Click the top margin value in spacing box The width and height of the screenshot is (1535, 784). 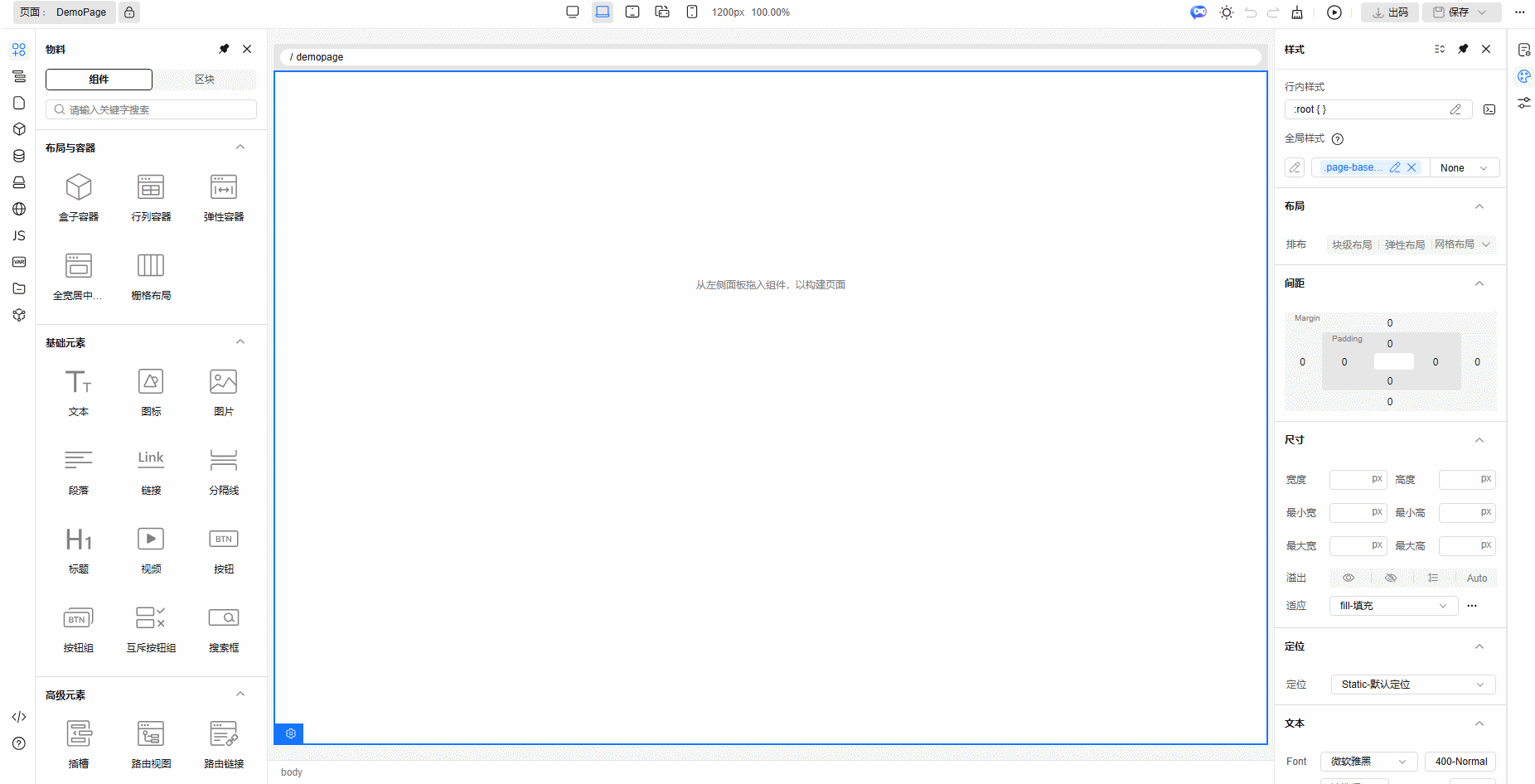[x=1390, y=323]
